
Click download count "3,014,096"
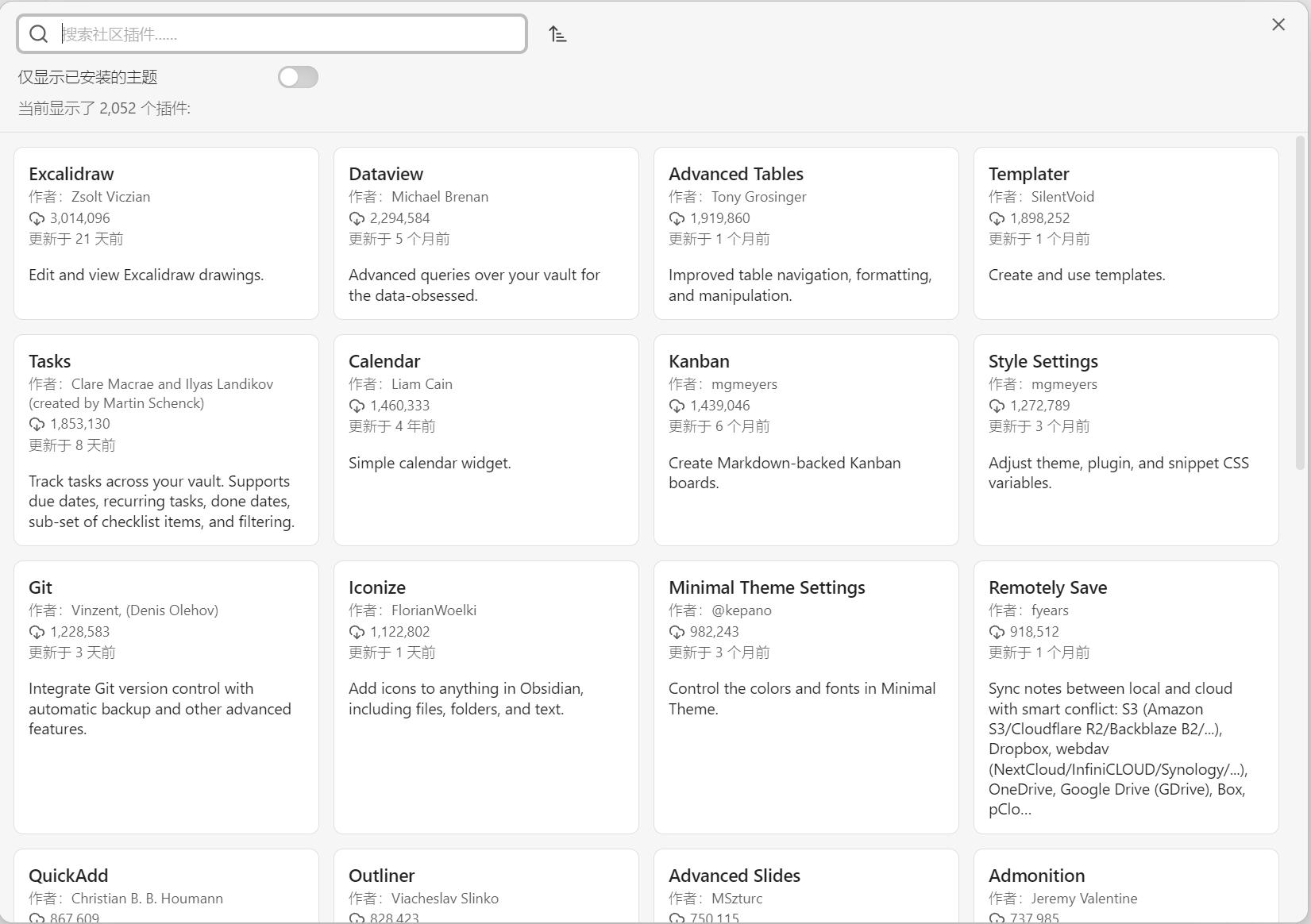[80, 218]
